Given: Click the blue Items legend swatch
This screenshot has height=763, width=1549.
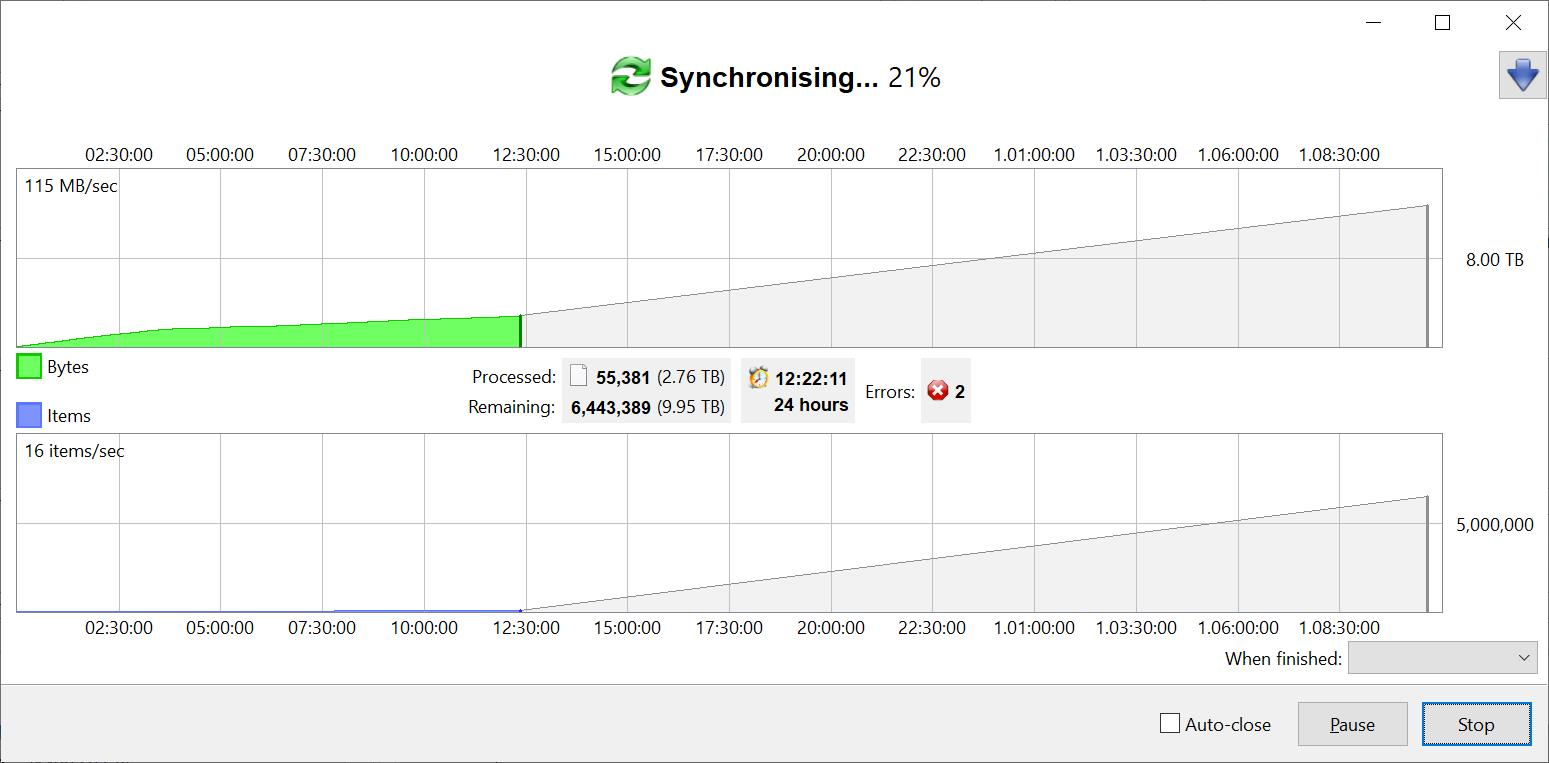Looking at the screenshot, I should 29,415.
